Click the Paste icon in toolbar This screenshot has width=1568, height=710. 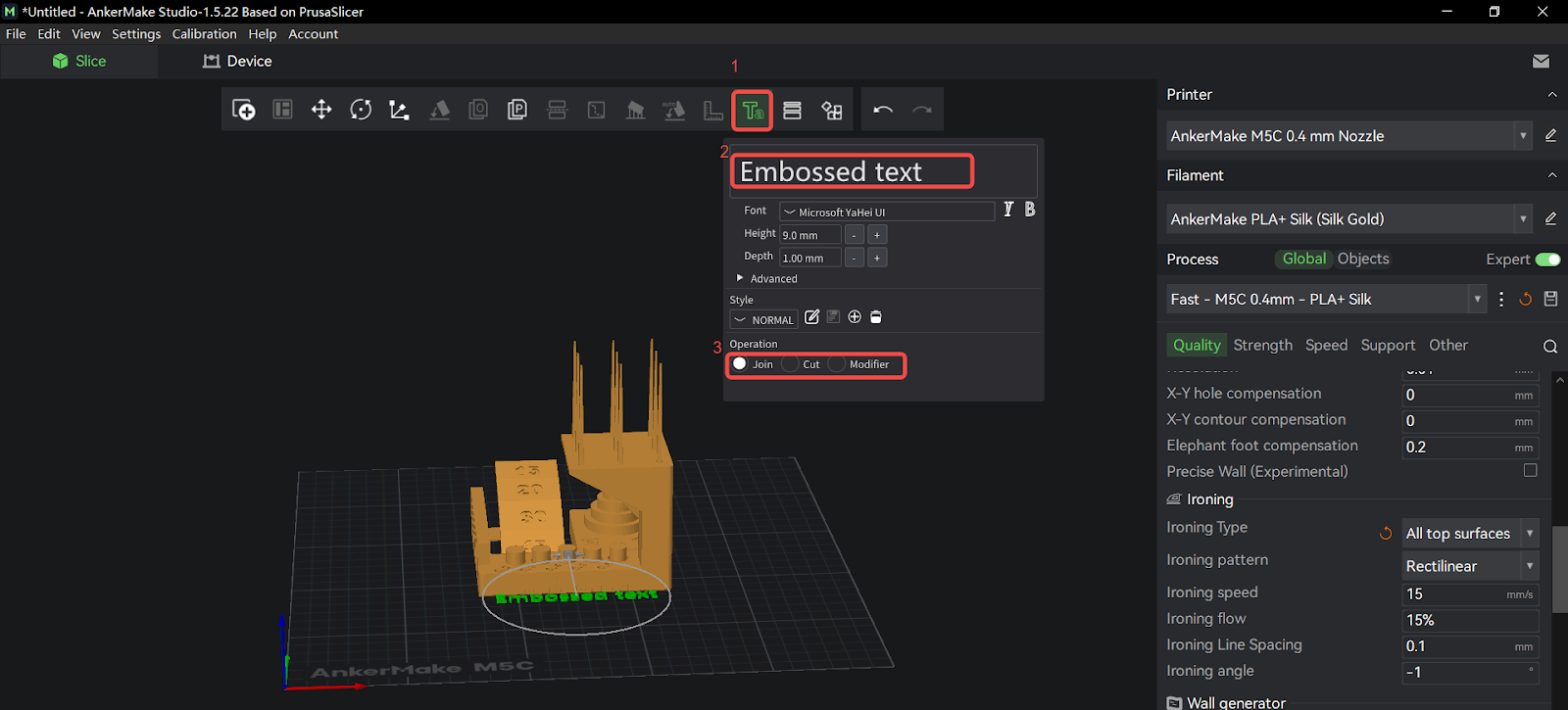tap(517, 110)
